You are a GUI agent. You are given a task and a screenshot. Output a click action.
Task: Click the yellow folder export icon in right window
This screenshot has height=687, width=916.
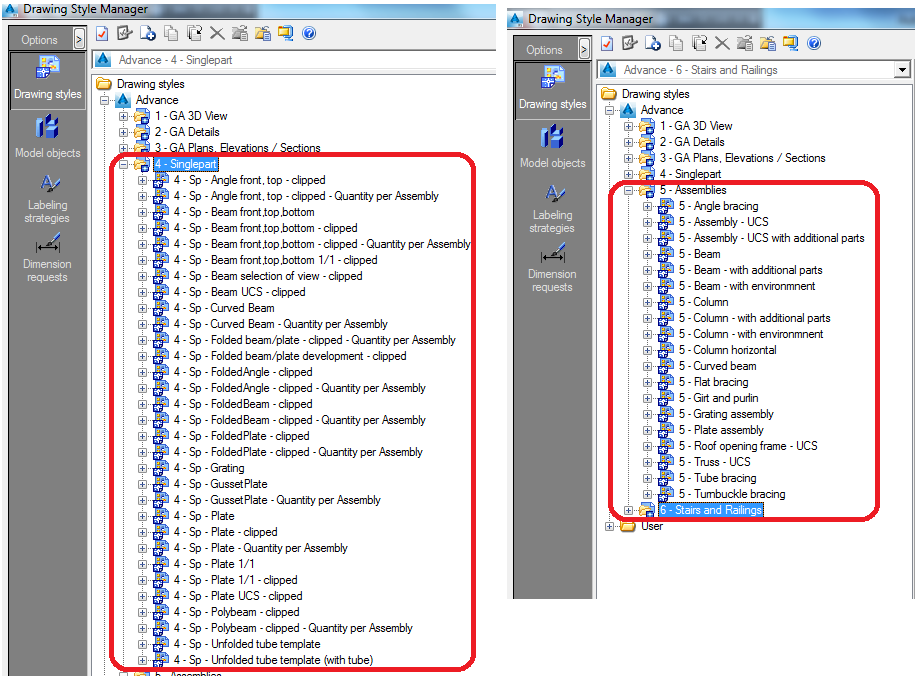(768, 43)
